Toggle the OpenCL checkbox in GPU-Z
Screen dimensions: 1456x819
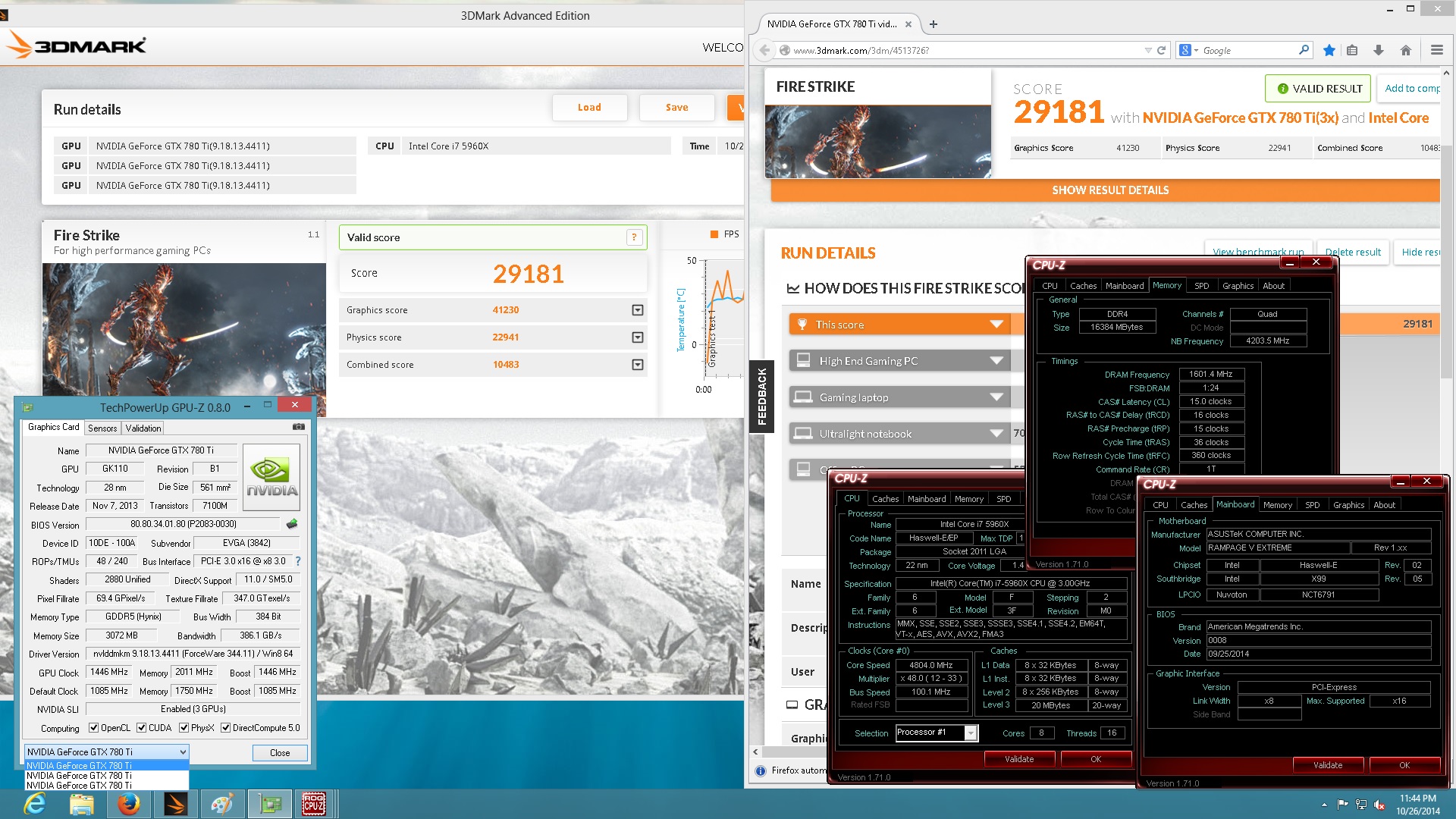tap(93, 728)
